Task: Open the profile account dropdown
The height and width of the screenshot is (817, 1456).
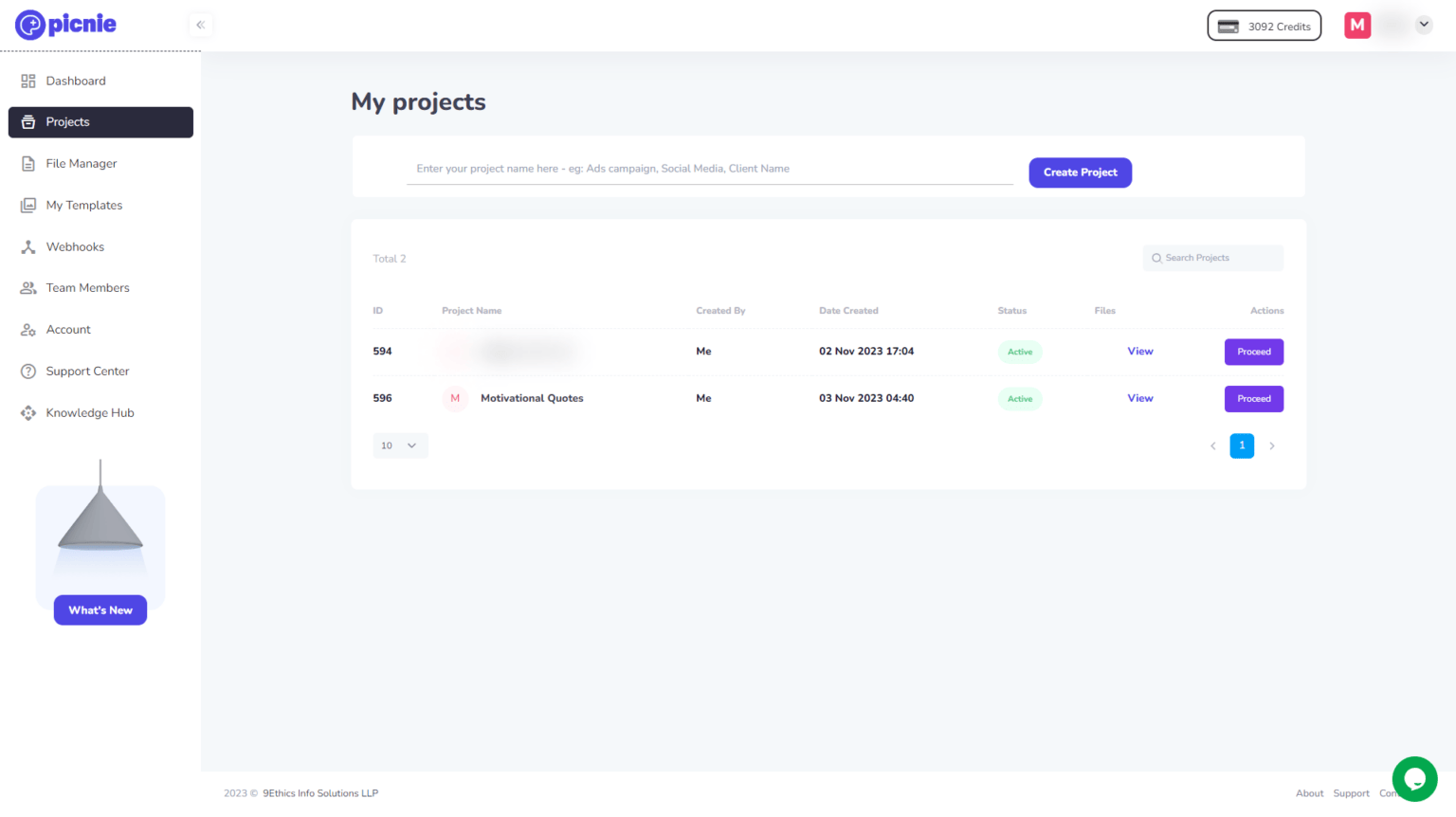Action: (x=1422, y=24)
